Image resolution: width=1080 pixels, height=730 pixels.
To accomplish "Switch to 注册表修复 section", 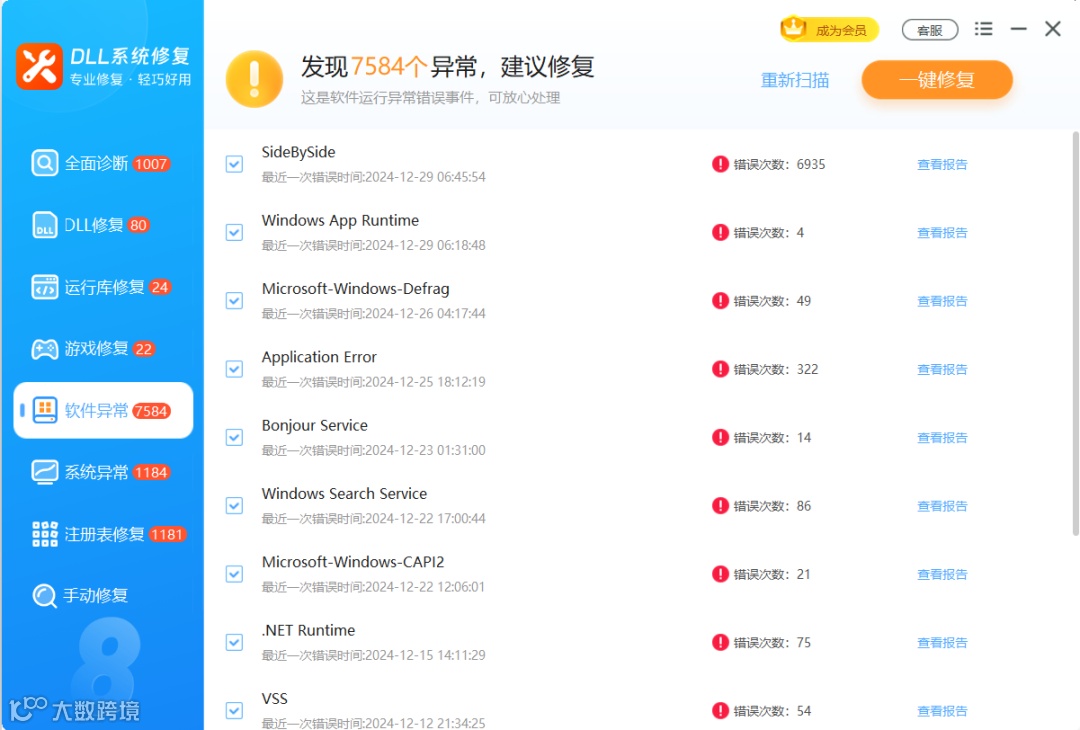I will 103,534.
